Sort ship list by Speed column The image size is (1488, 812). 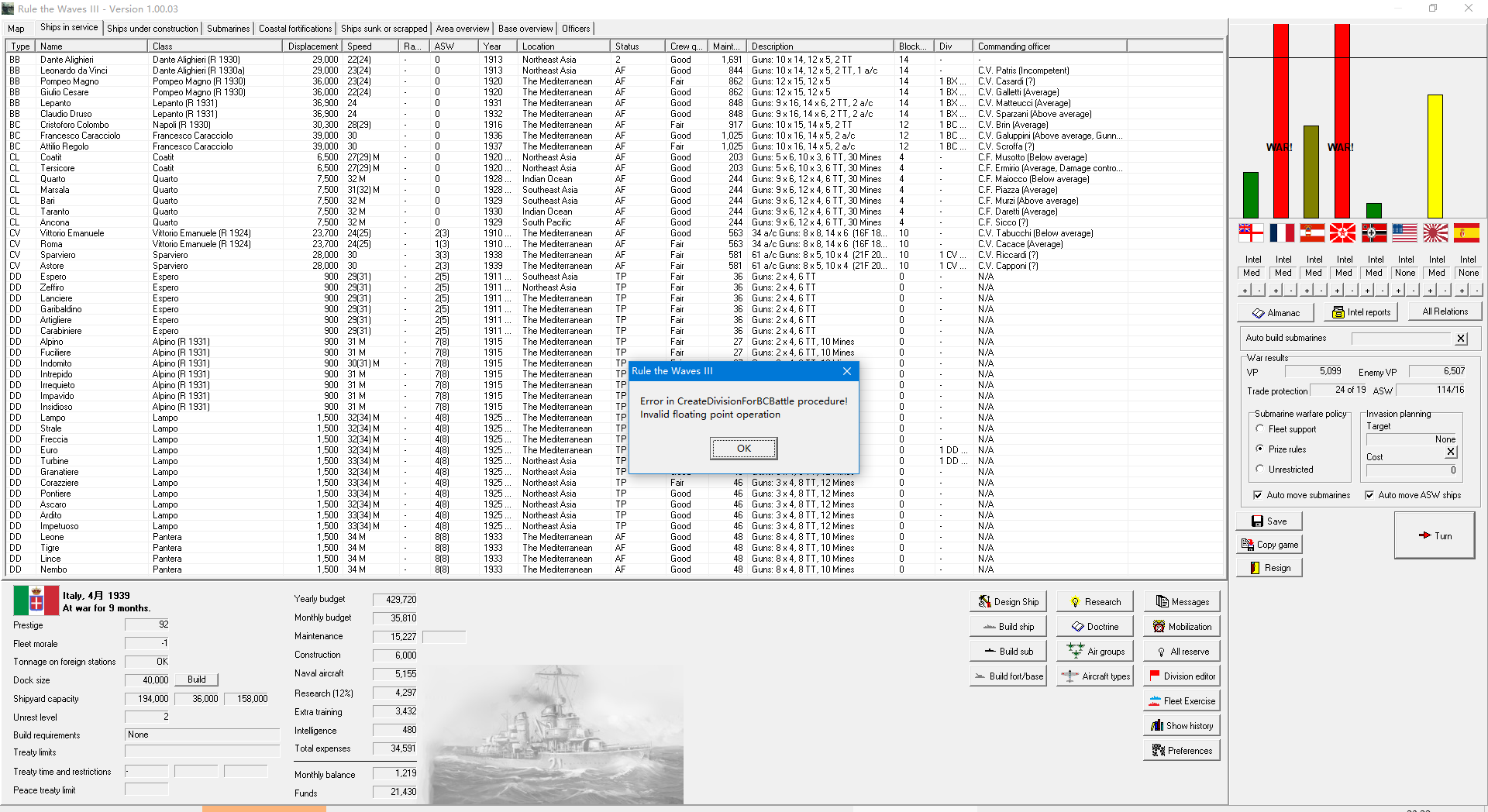point(372,46)
